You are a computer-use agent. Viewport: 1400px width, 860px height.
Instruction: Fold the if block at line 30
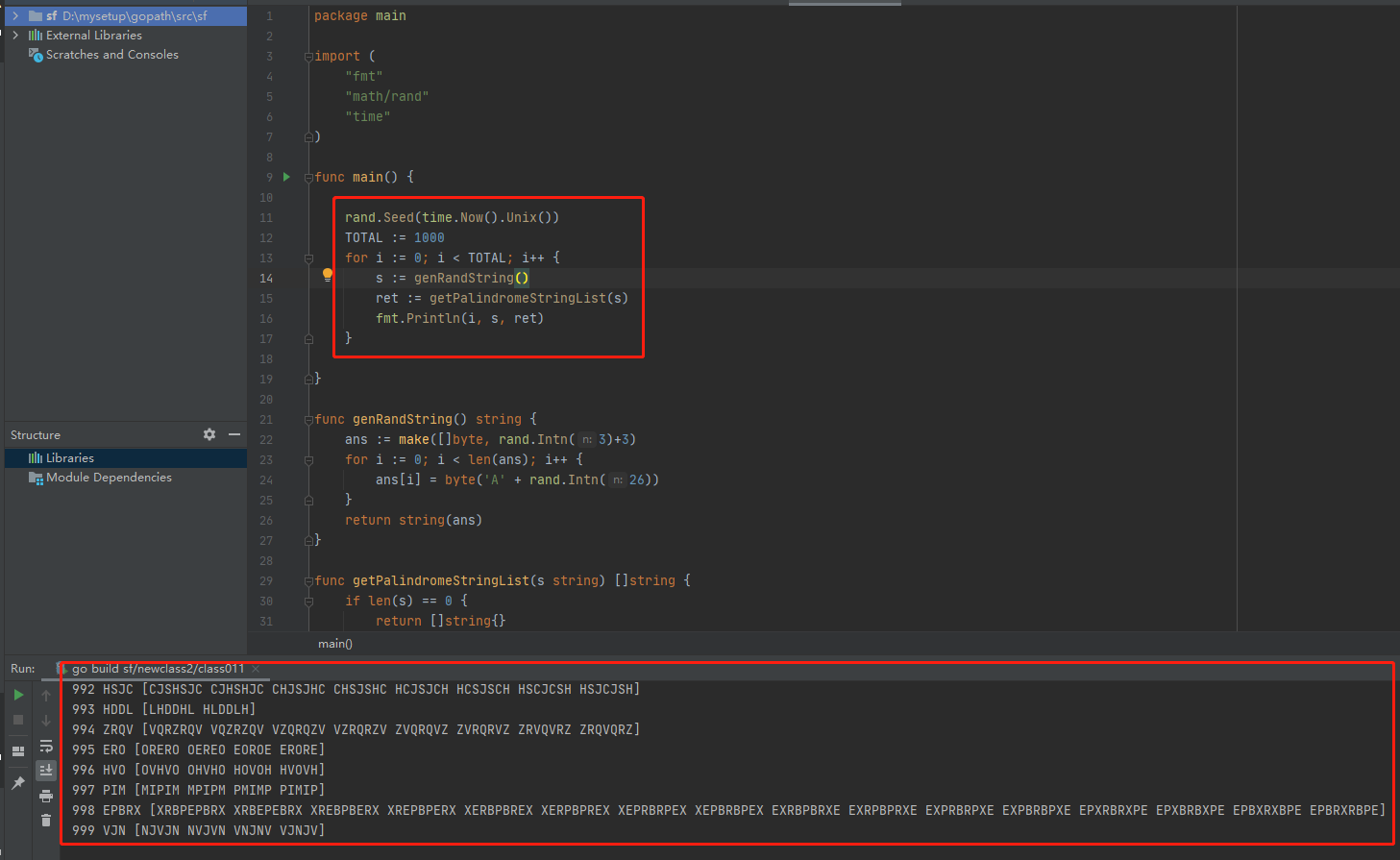point(308,602)
